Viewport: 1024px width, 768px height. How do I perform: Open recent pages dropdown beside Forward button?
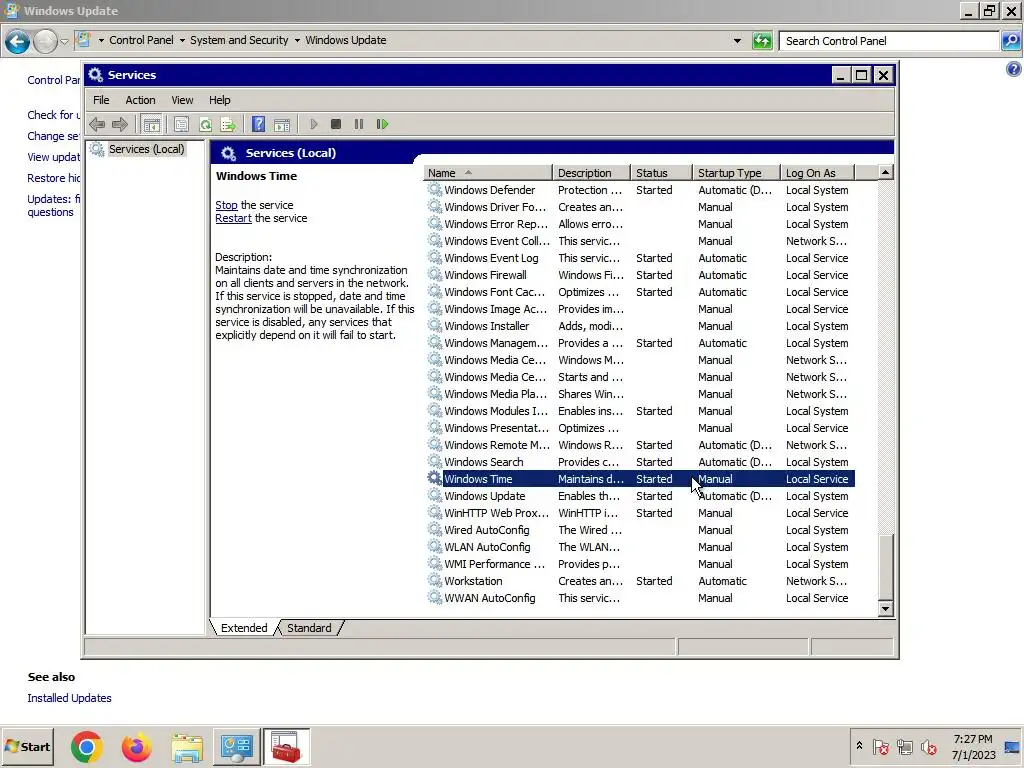pos(64,41)
